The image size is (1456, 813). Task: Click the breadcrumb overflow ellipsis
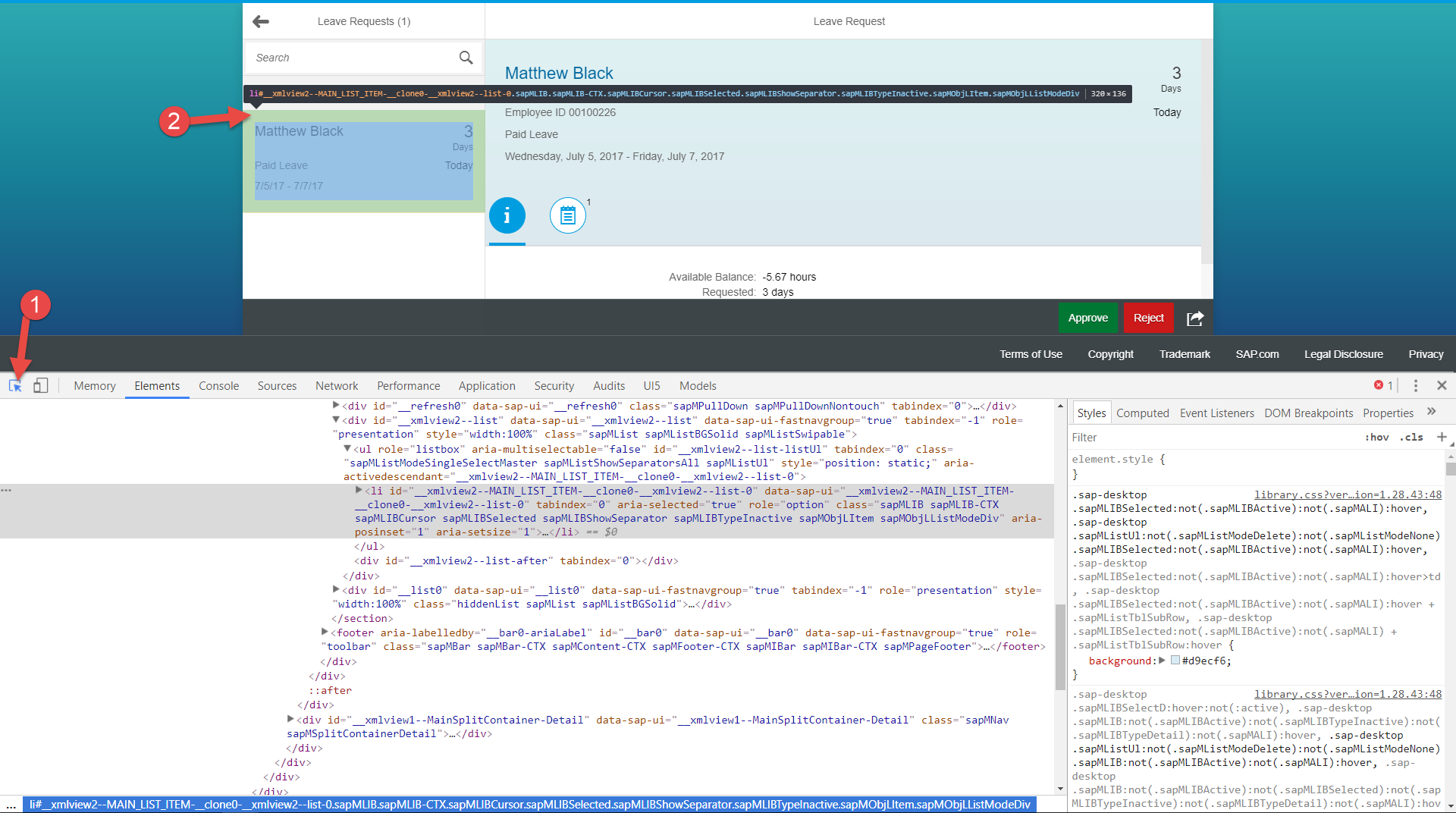11,804
